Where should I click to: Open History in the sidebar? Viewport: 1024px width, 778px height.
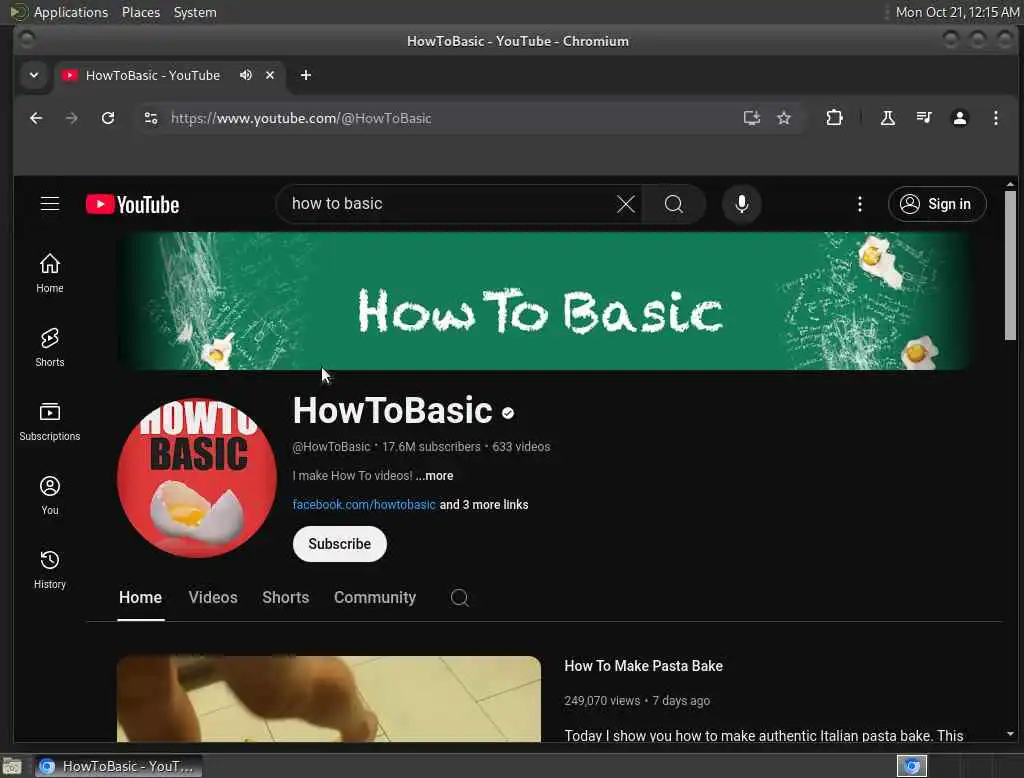point(50,570)
